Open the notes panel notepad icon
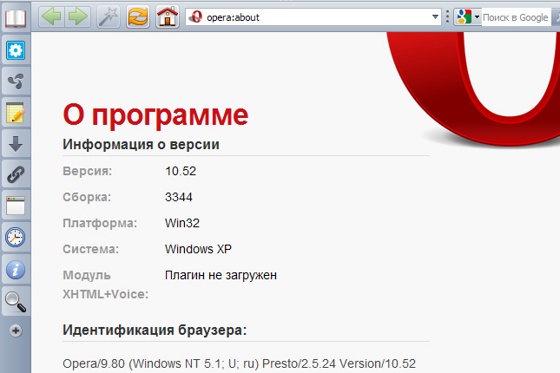Viewport: 560px width, 373px height. click(15, 113)
